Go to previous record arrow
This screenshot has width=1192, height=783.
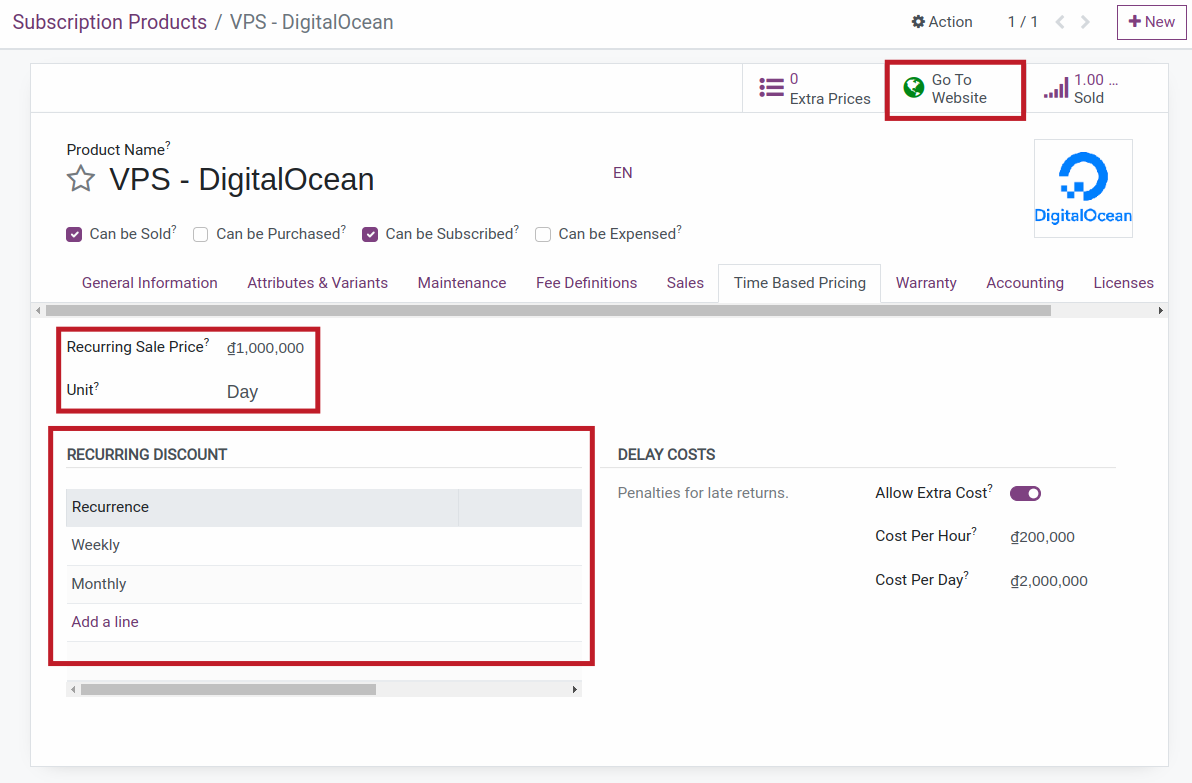(x=1060, y=22)
